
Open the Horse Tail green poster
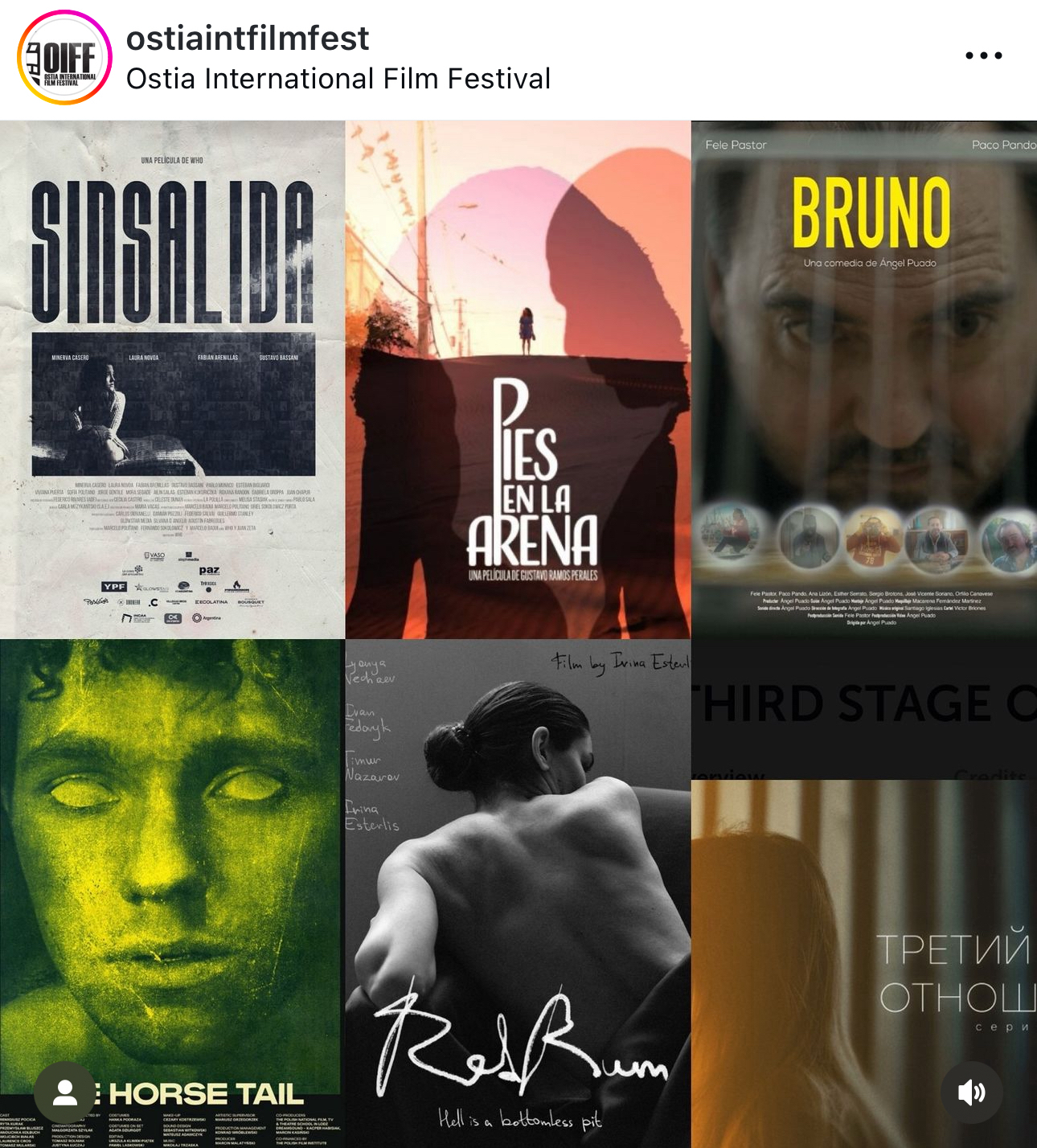tap(172, 894)
